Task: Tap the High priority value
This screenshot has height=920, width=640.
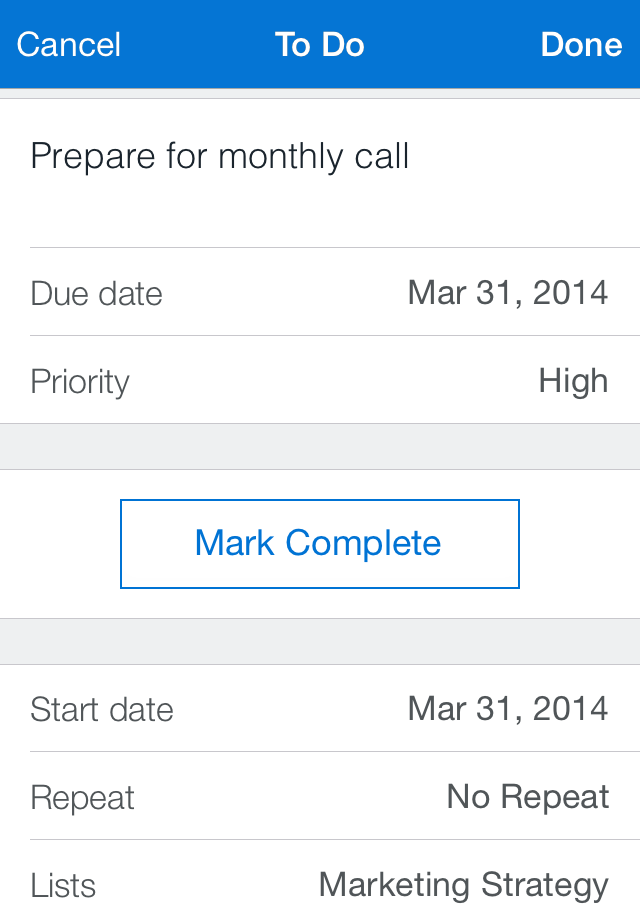Action: (573, 381)
